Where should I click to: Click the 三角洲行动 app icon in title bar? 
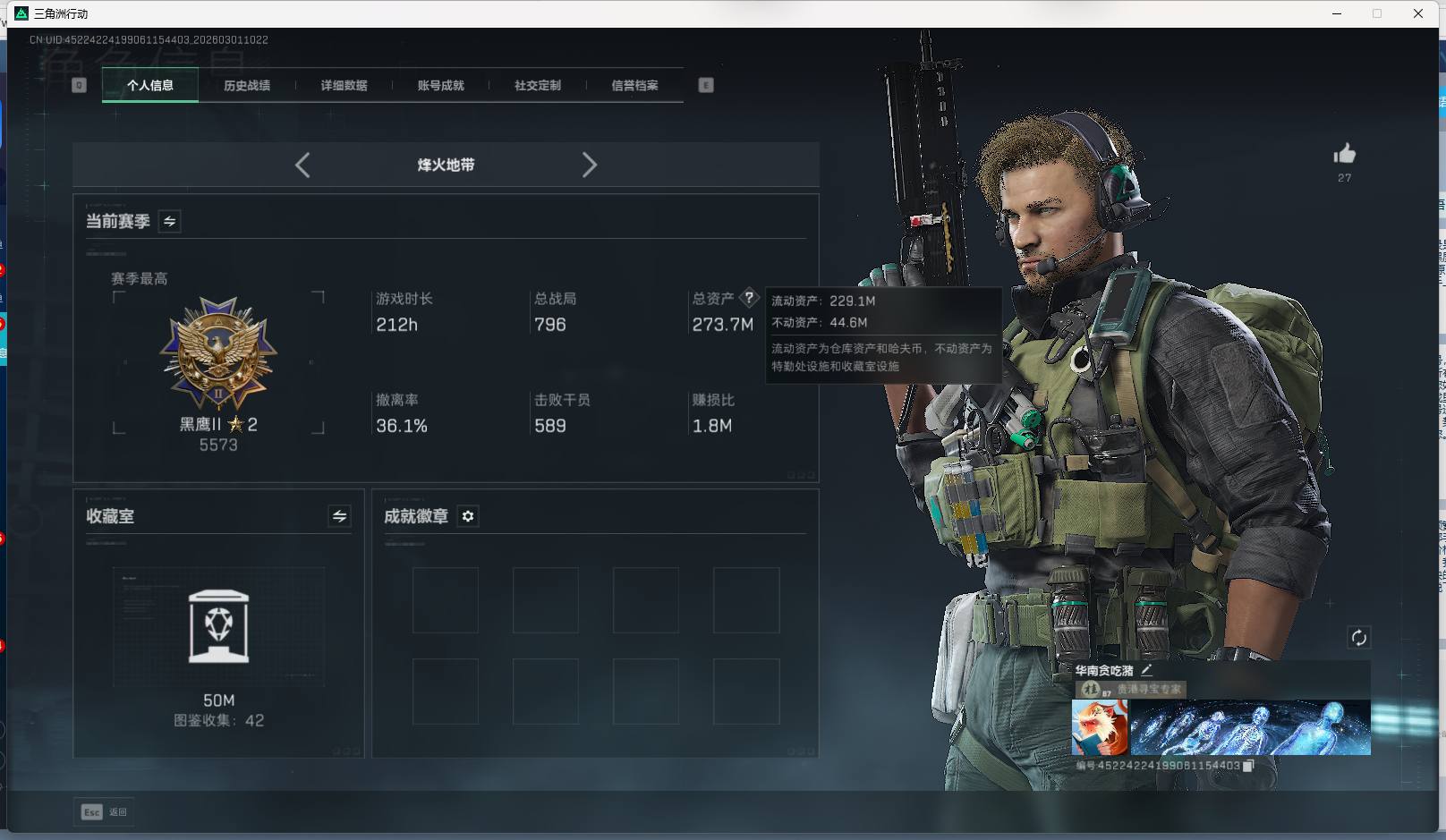(21, 13)
